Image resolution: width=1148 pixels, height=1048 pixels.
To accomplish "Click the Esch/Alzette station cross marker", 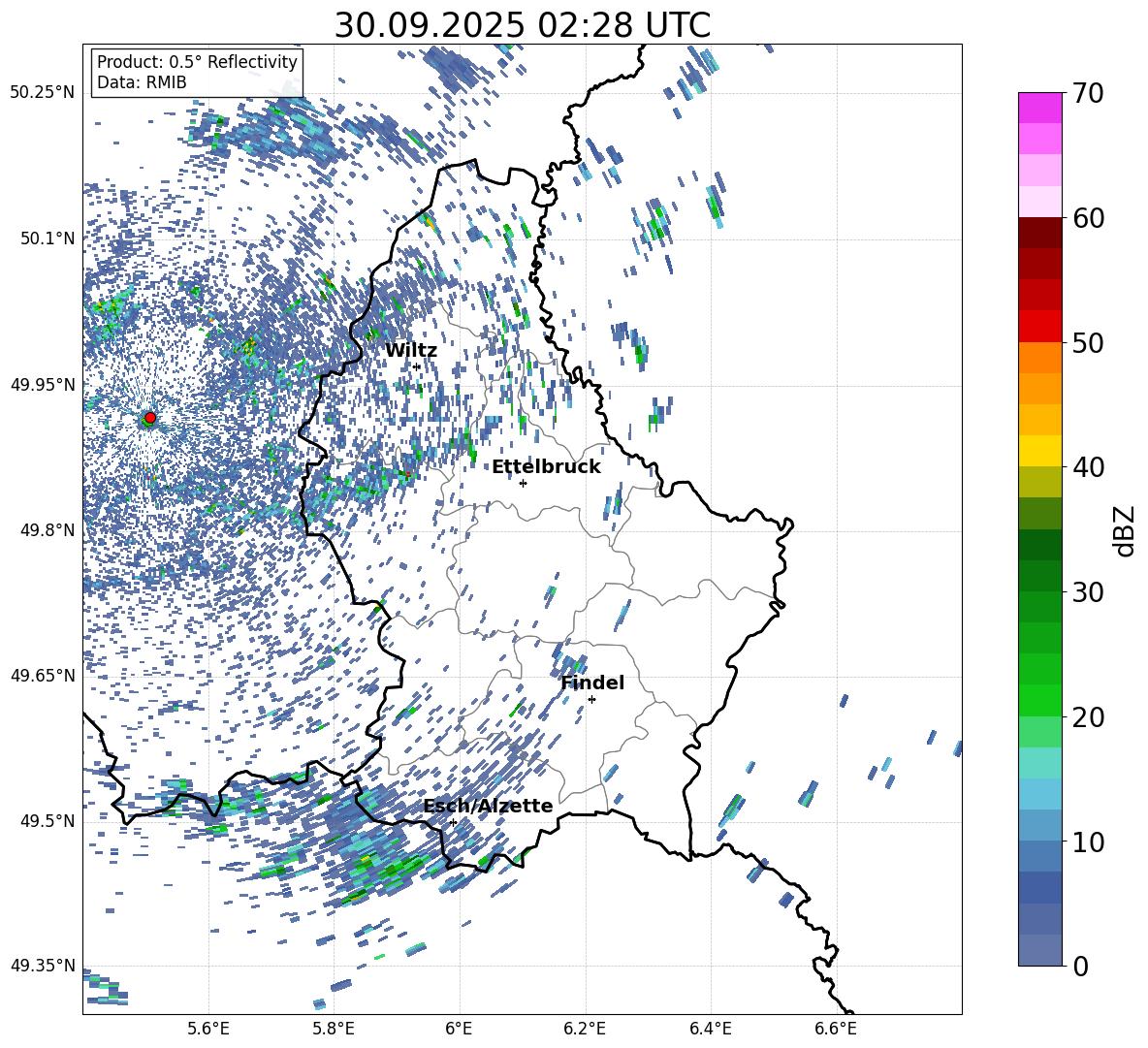I will (453, 822).
